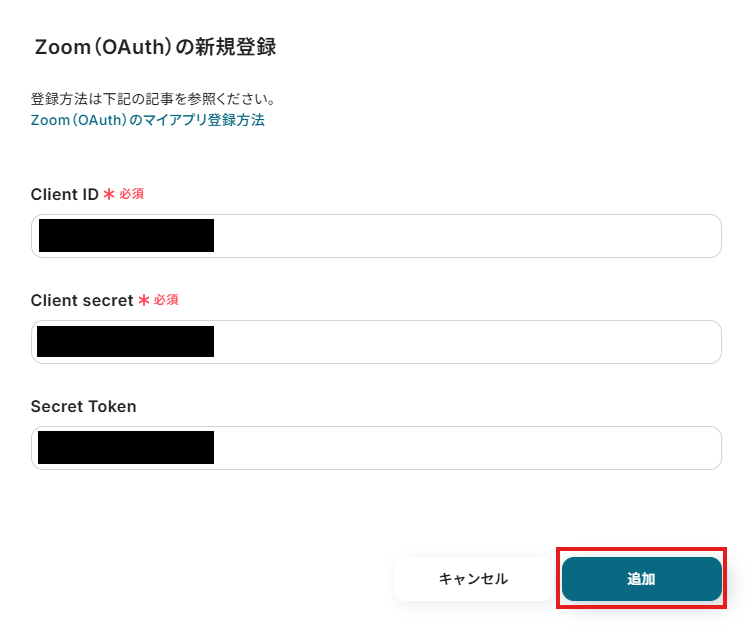Click the Secret Token label text
754x632 pixels.
83,406
